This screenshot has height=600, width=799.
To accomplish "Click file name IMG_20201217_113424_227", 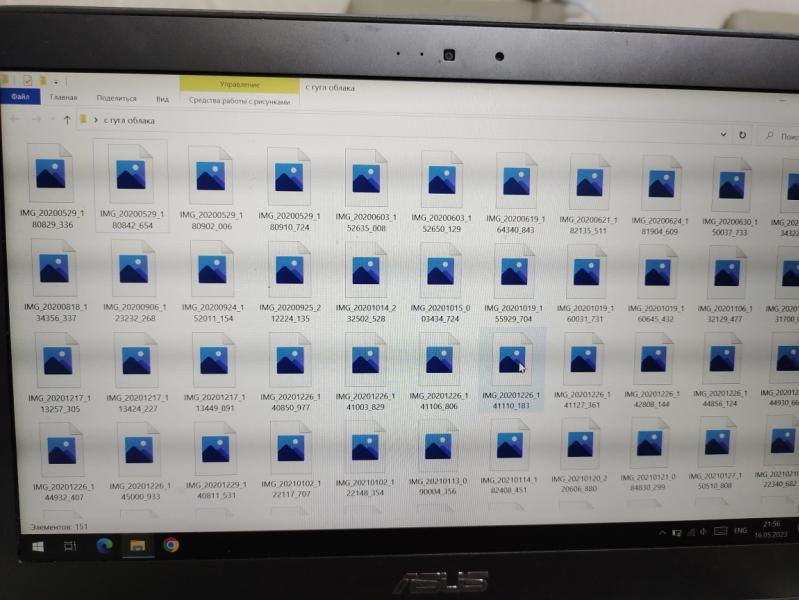I will [x=137, y=403].
